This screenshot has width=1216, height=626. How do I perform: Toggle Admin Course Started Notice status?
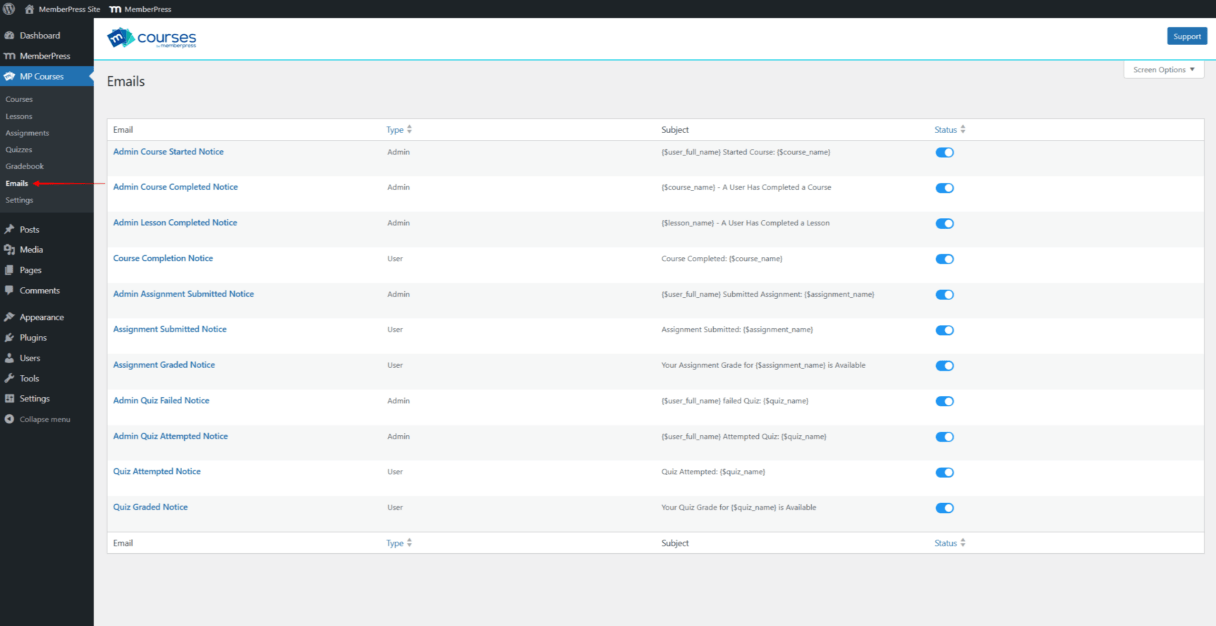(944, 152)
